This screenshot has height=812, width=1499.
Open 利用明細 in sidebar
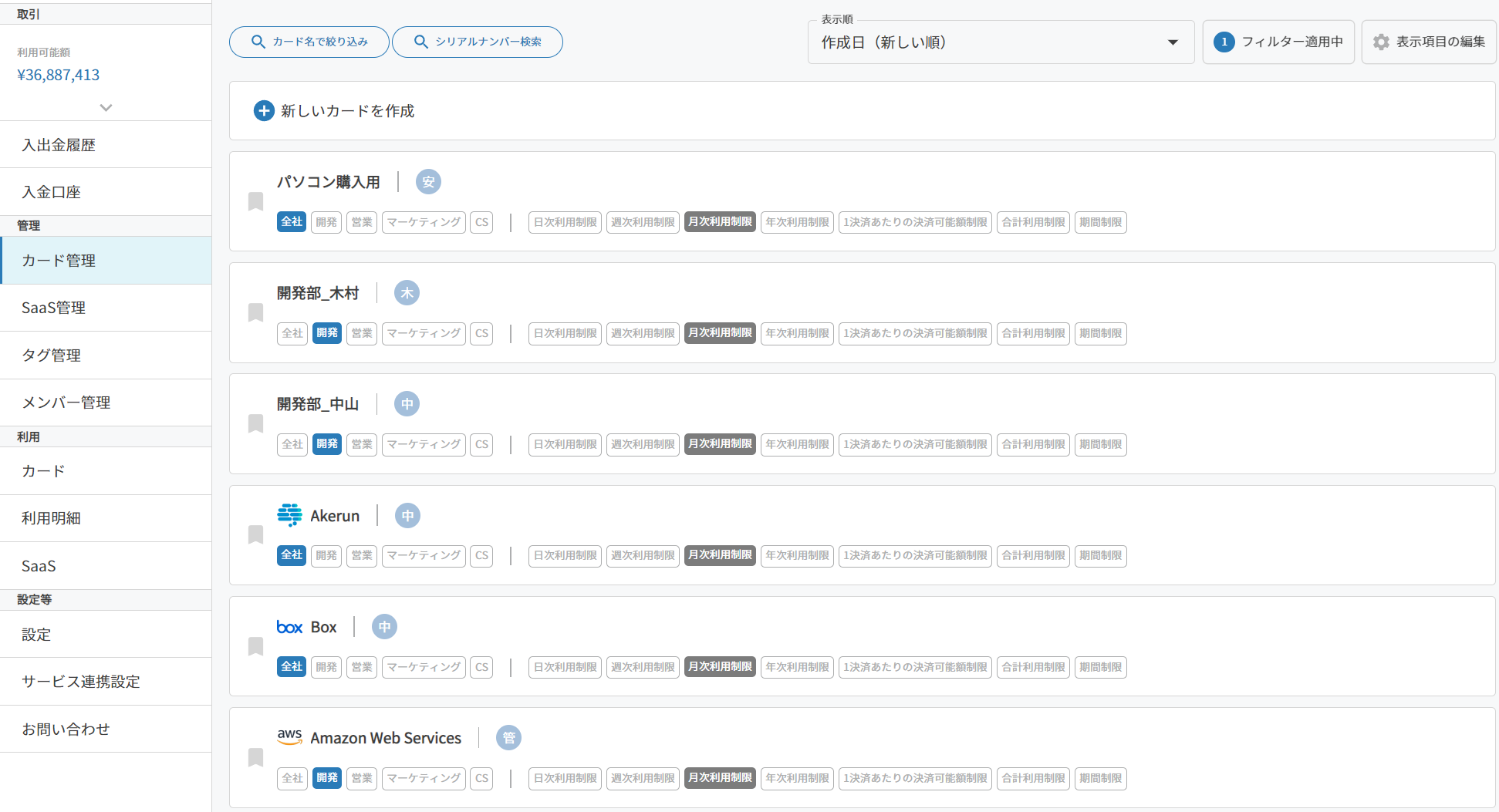click(106, 518)
